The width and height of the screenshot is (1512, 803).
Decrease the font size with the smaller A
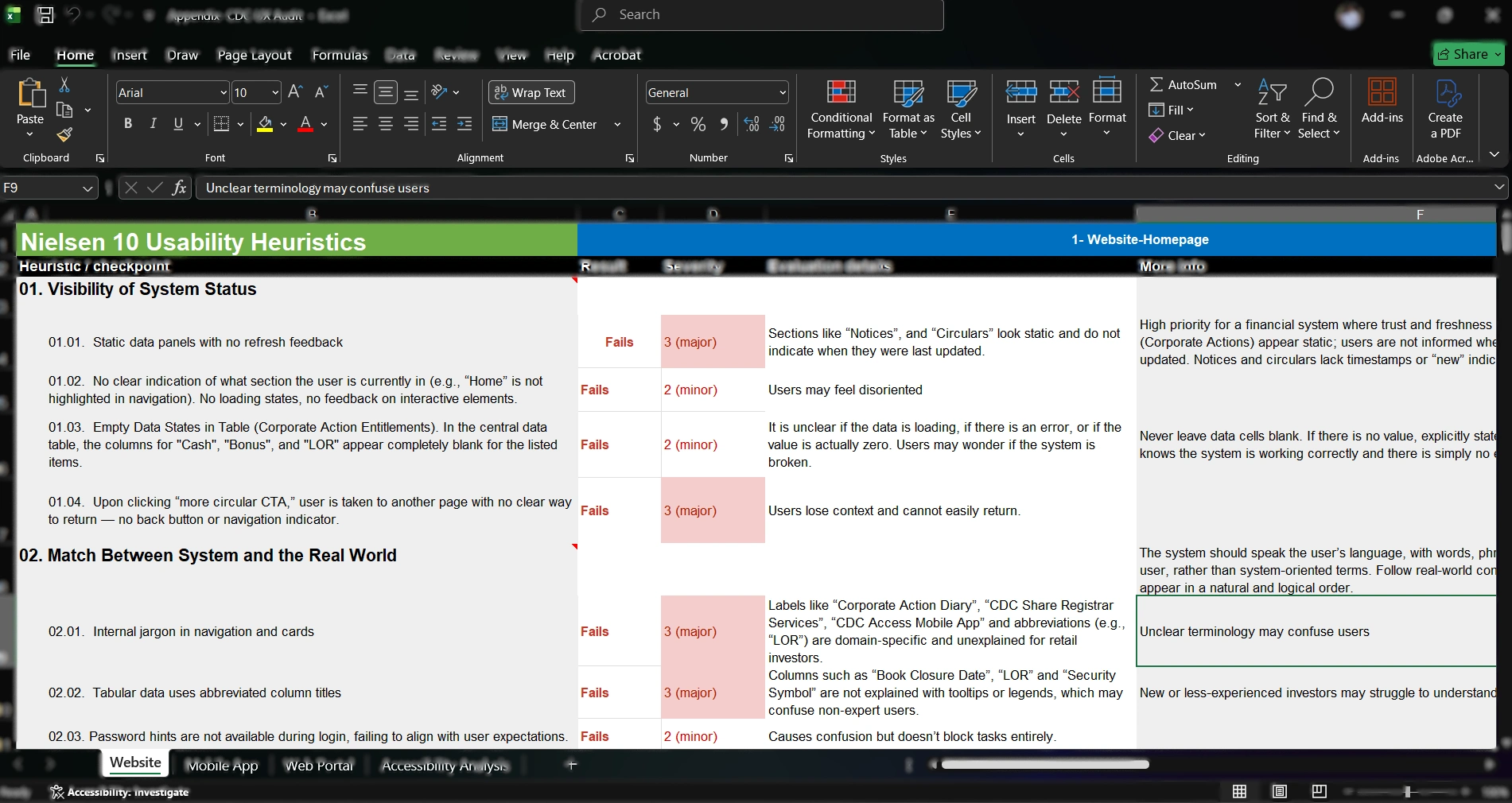pyautogui.click(x=321, y=92)
